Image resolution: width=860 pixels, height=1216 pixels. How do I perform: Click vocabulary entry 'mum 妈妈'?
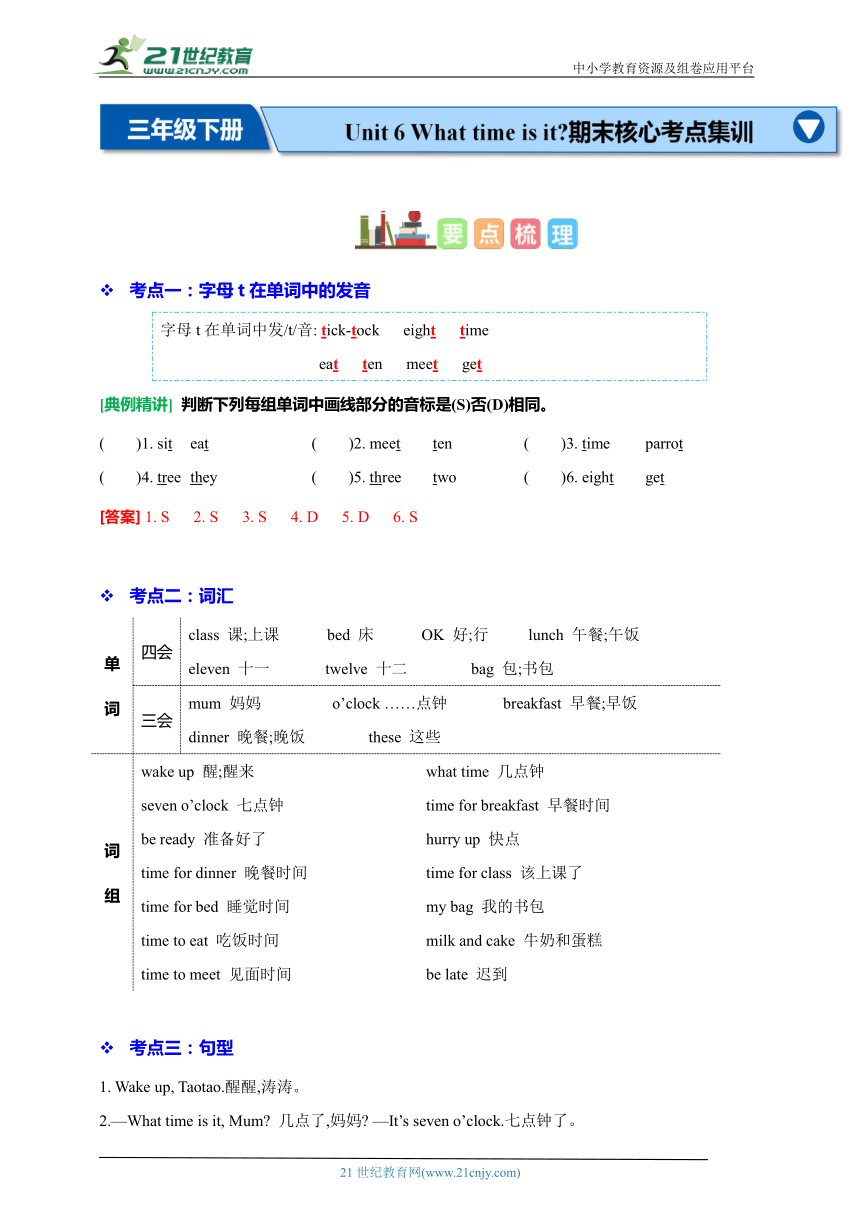(x=224, y=703)
